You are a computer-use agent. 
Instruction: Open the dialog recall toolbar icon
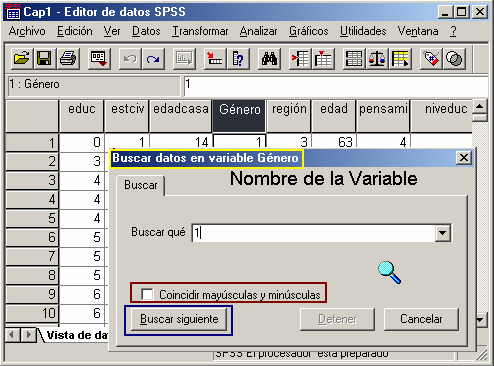99,59
